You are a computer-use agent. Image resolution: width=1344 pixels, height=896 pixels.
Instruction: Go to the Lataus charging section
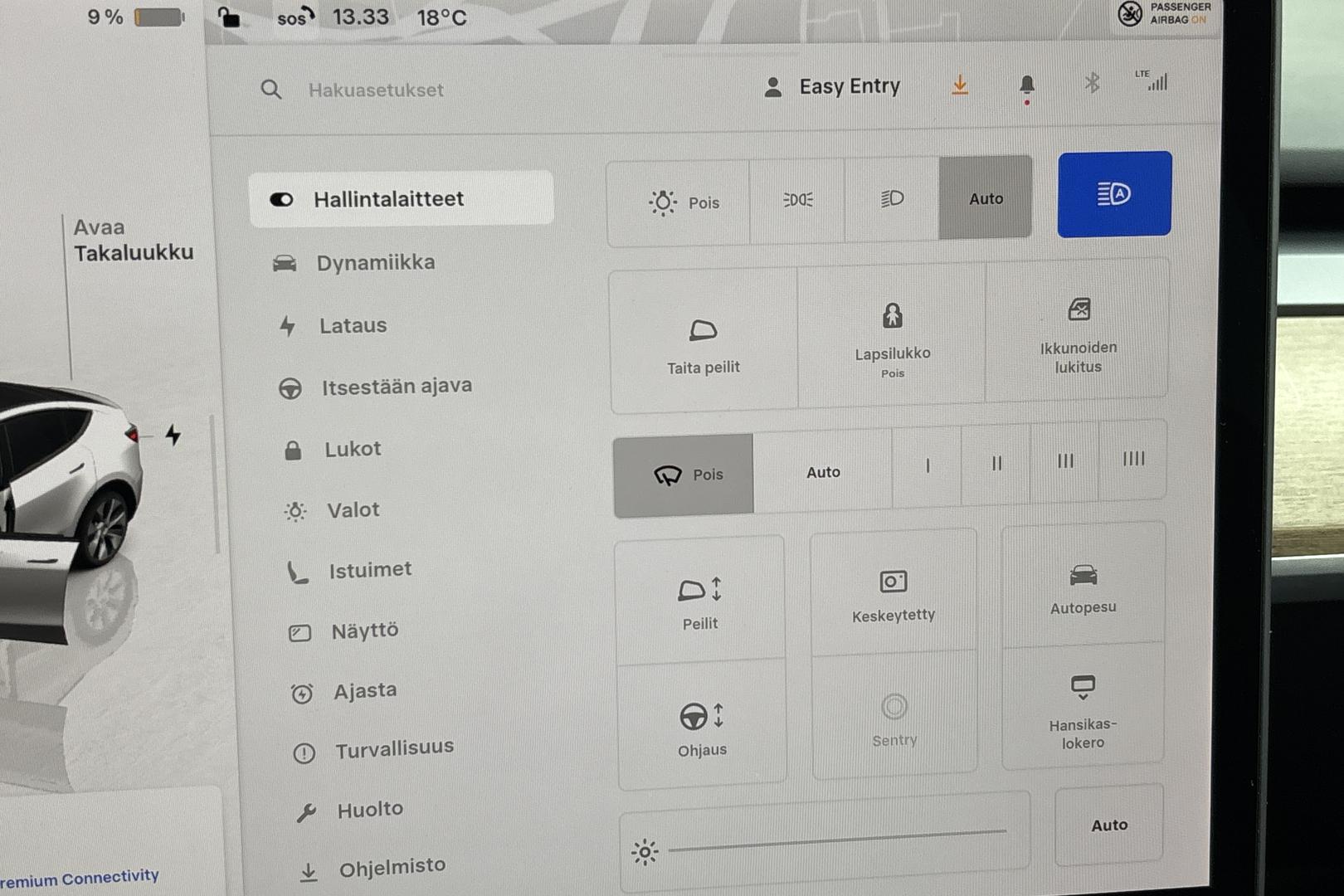click(x=333, y=326)
